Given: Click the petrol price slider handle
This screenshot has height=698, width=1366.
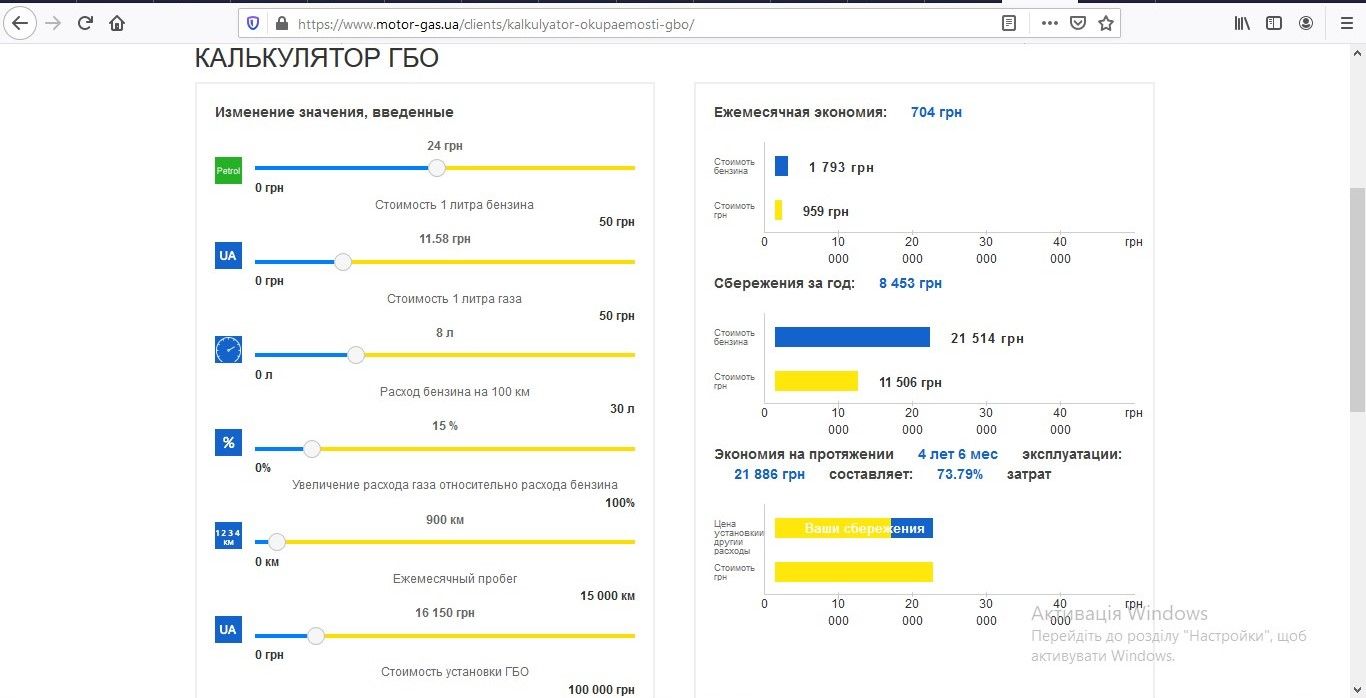Looking at the screenshot, I should tap(437, 168).
